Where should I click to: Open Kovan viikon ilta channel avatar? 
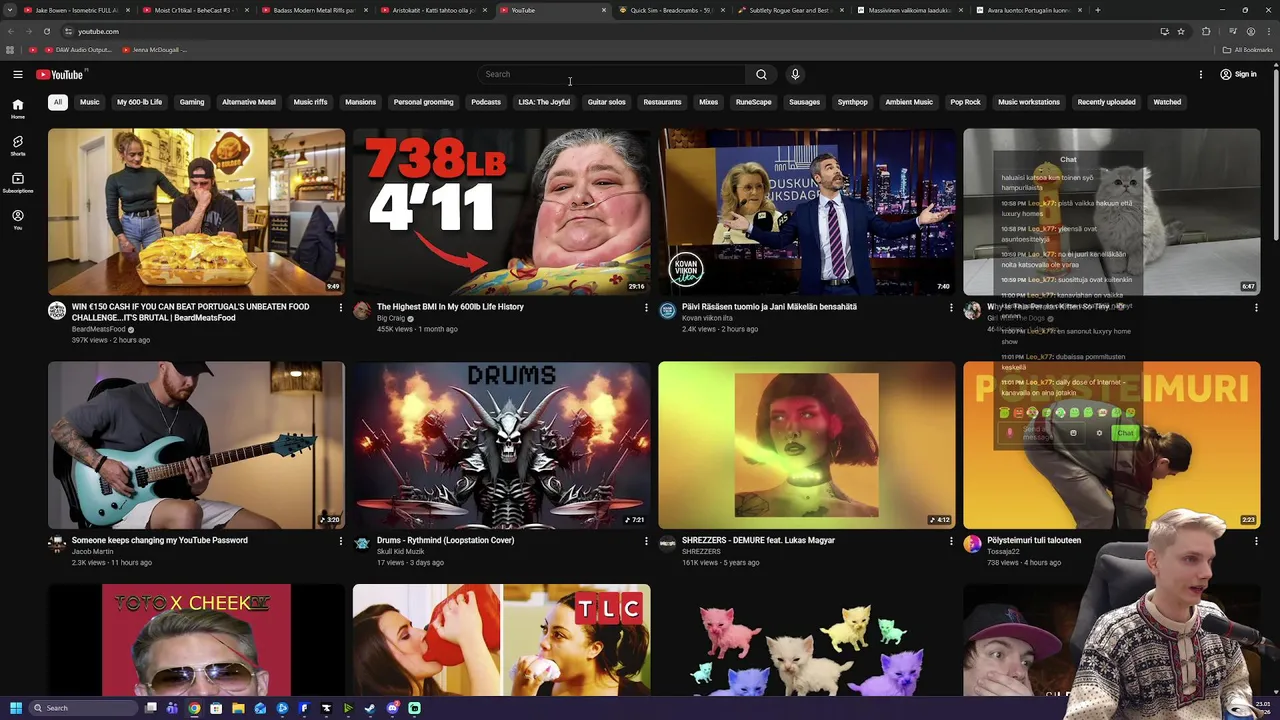click(667, 311)
